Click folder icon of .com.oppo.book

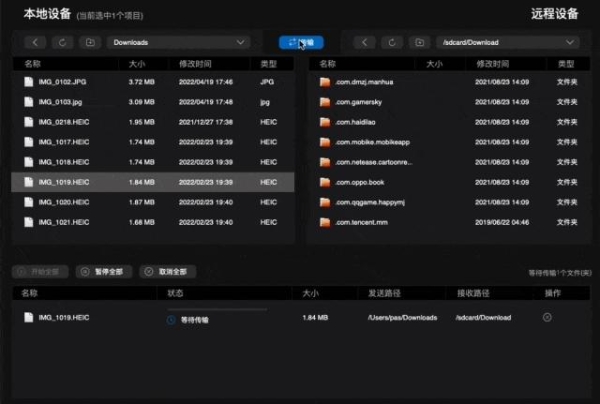click(x=325, y=182)
